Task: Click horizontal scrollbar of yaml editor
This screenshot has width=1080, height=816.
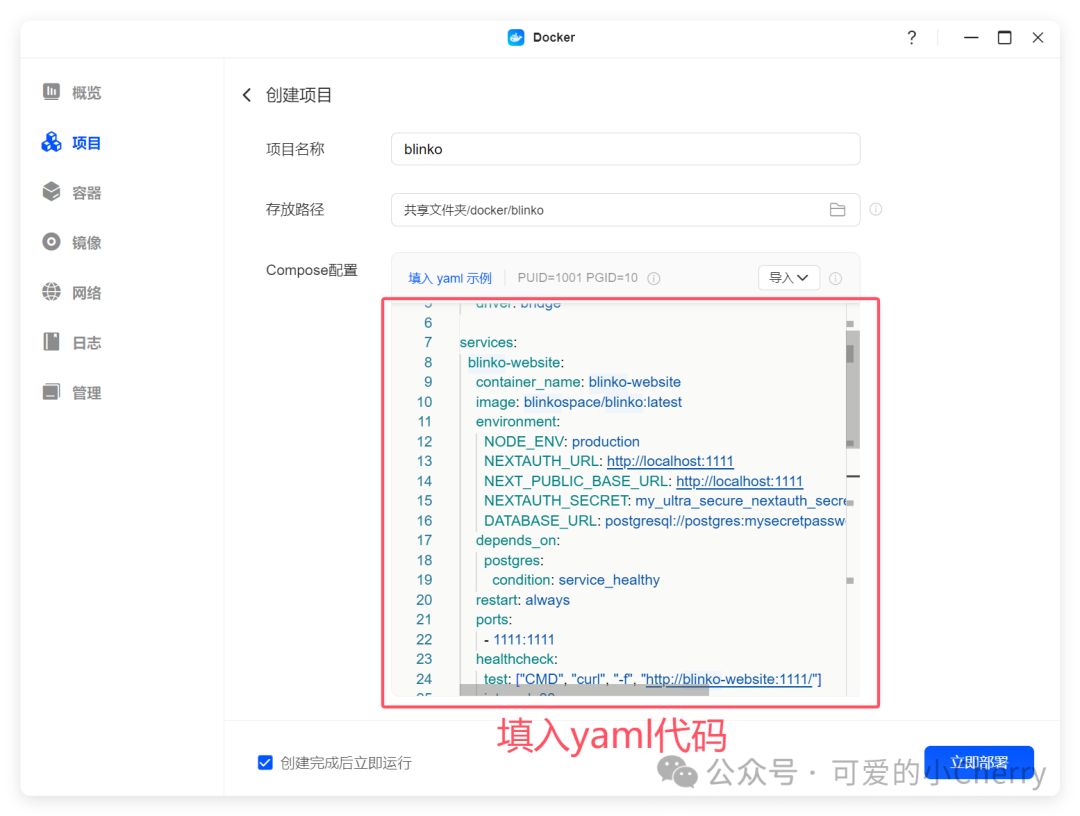Action: 584,690
